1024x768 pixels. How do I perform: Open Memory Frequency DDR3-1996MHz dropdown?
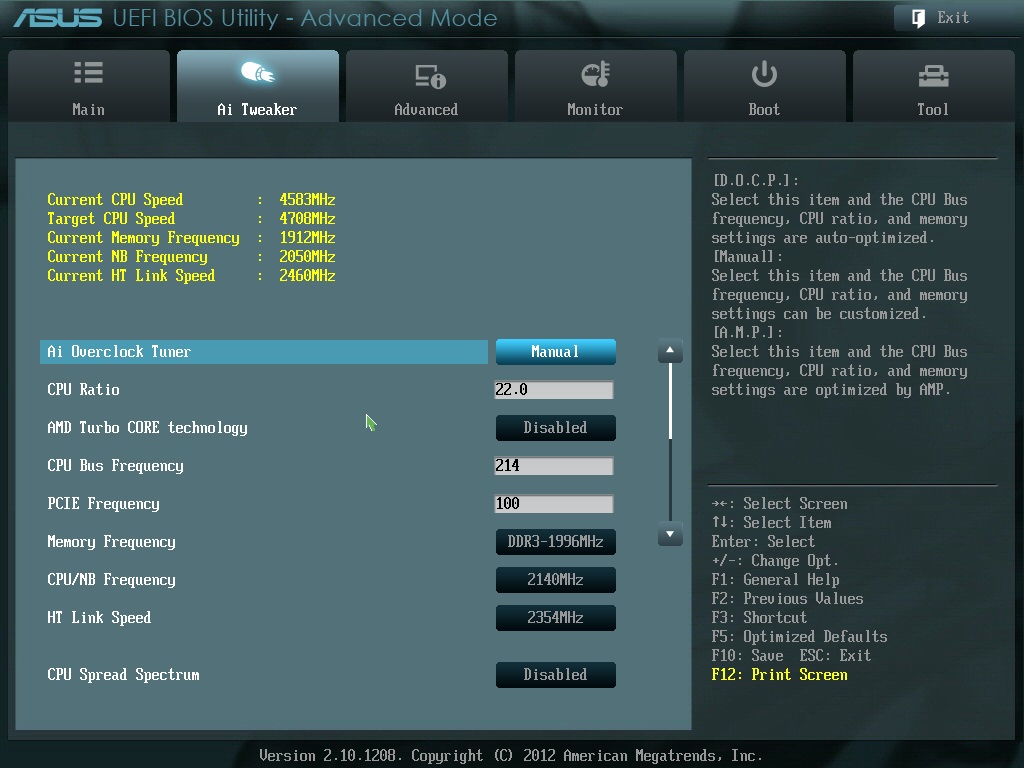pyautogui.click(x=556, y=541)
